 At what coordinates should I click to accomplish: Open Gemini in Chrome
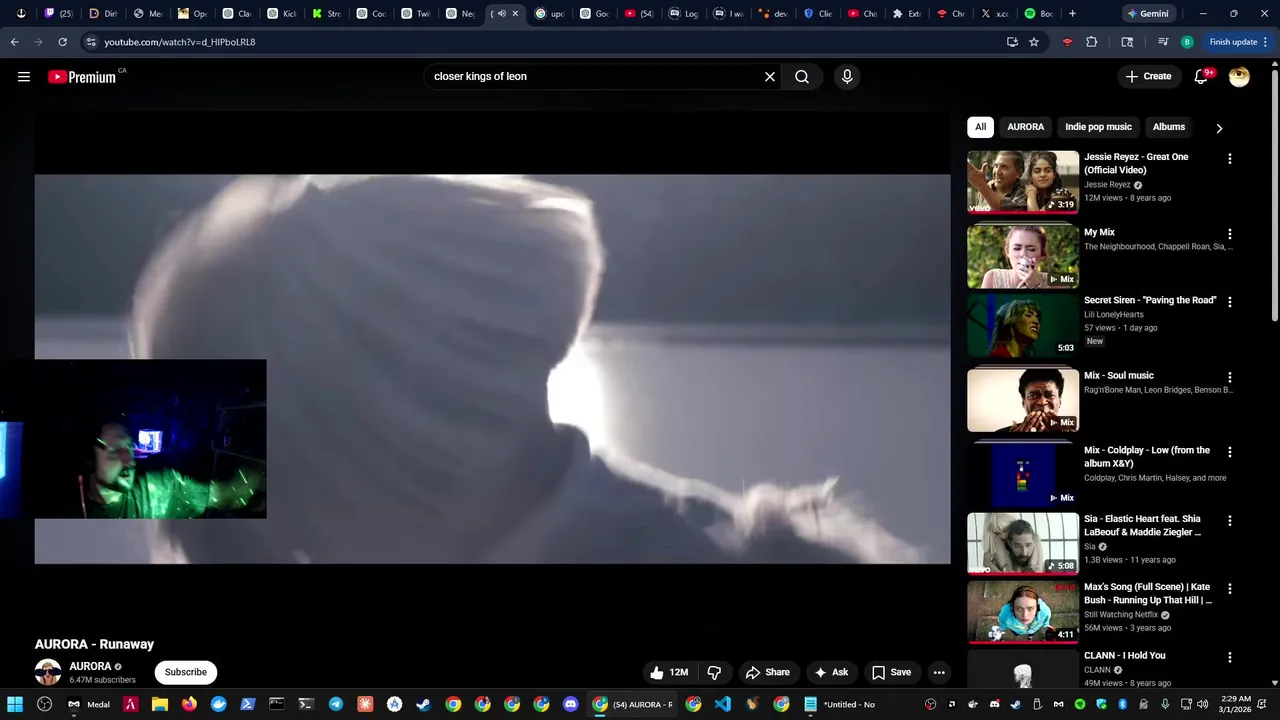coord(1147,14)
